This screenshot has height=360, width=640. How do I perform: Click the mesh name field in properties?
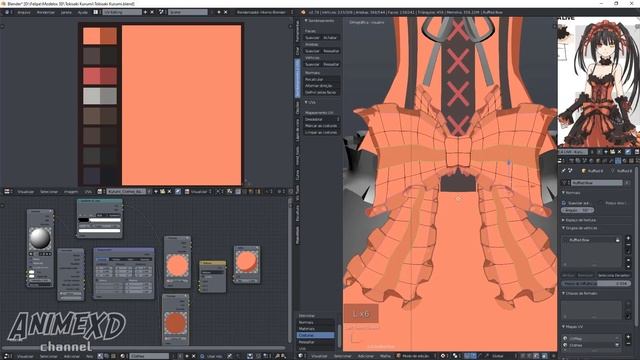click(596, 183)
